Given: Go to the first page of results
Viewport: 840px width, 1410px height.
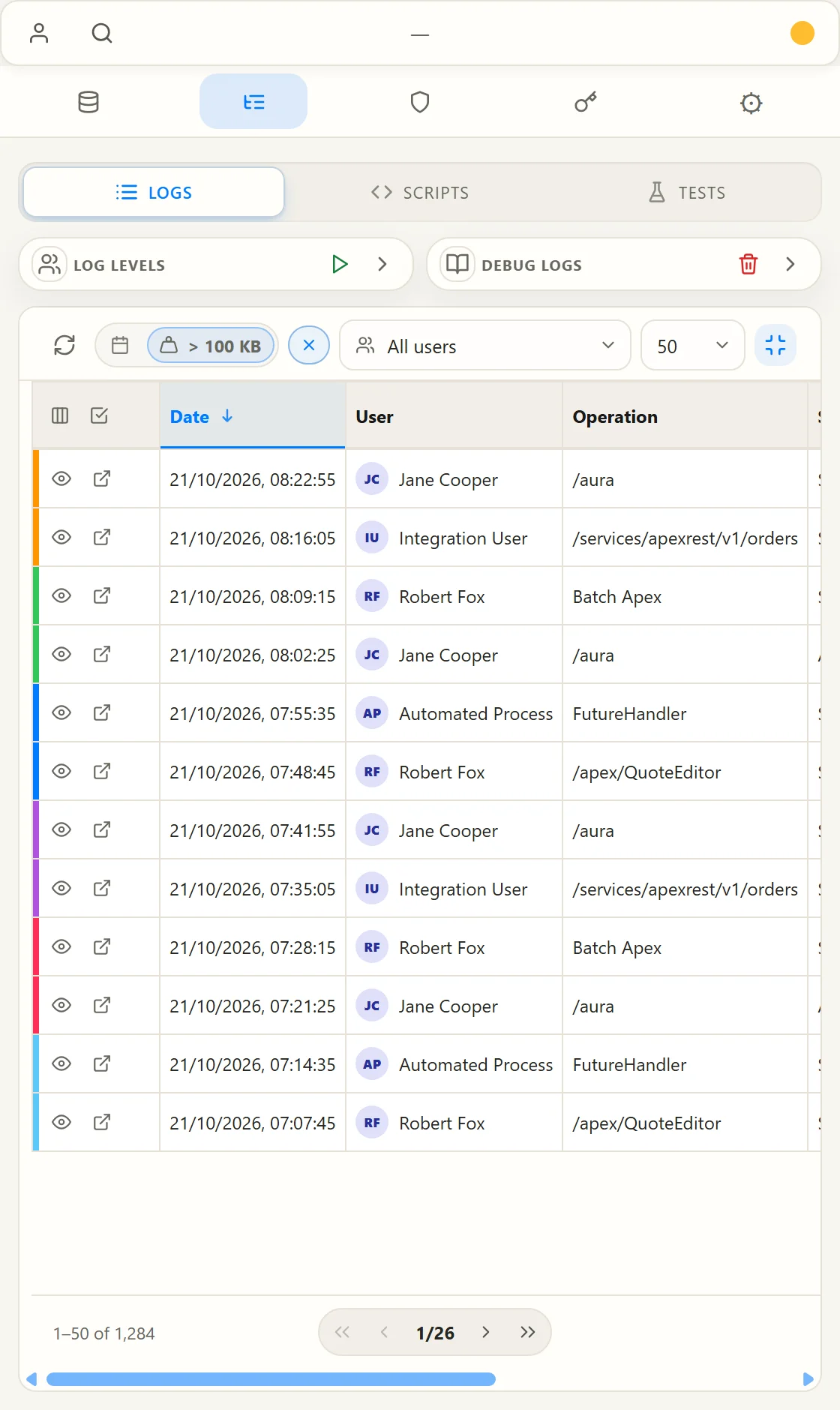Looking at the screenshot, I should click(342, 1332).
